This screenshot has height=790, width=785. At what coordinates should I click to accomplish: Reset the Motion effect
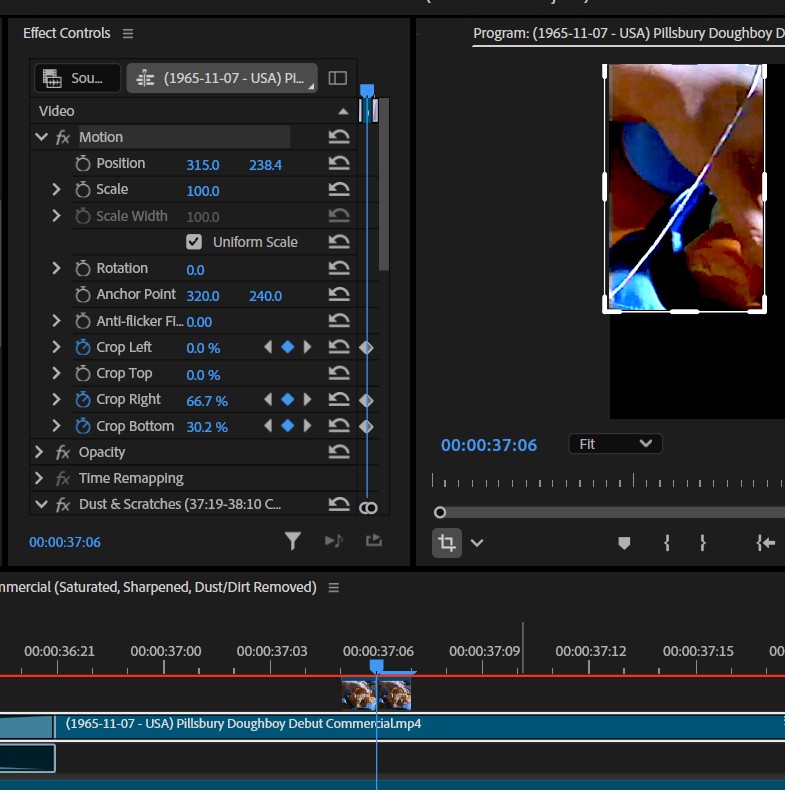pyautogui.click(x=339, y=137)
